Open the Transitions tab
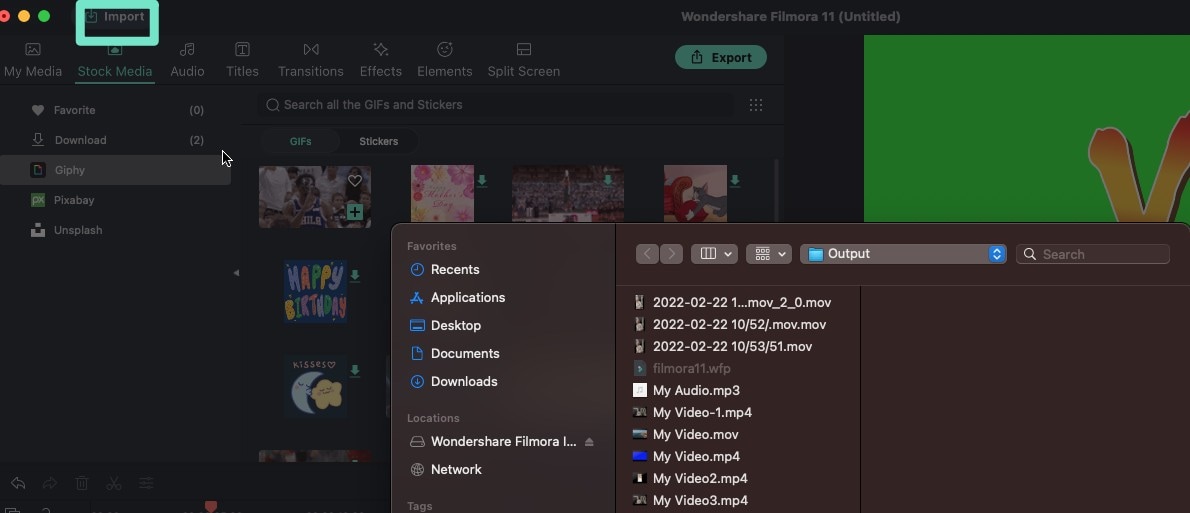The height and width of the screenshot is (513, 1190). (310, 61)
